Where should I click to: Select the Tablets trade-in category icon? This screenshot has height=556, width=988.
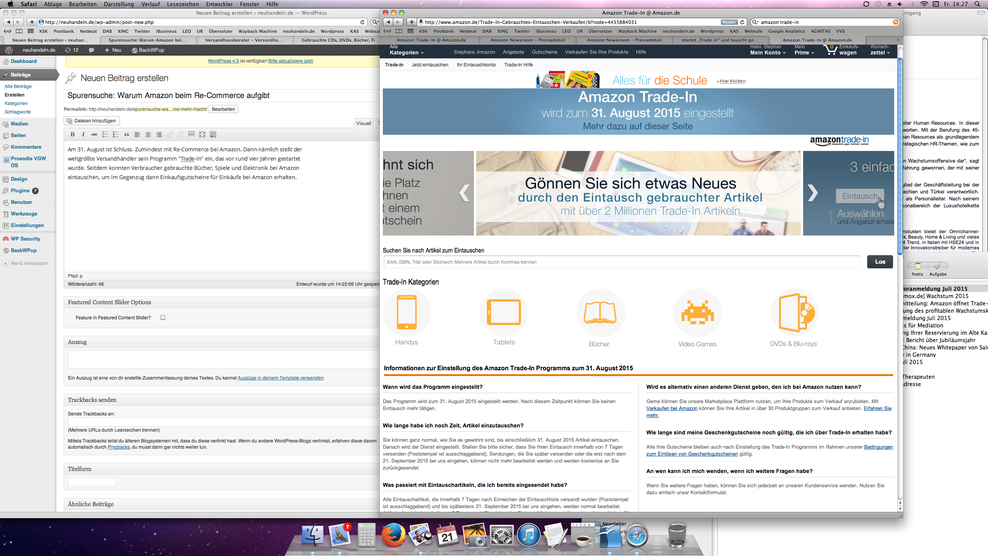503,312
